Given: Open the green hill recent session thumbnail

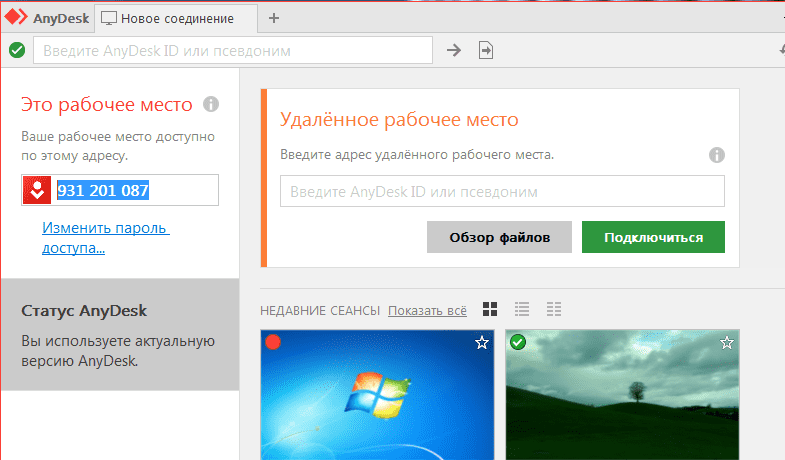Looking at the screenshot, I should point(622,395).
